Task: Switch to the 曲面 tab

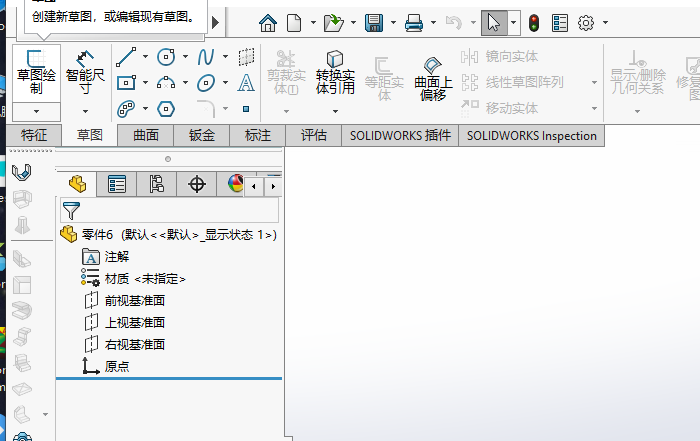Action: click(x=146, y=135)
